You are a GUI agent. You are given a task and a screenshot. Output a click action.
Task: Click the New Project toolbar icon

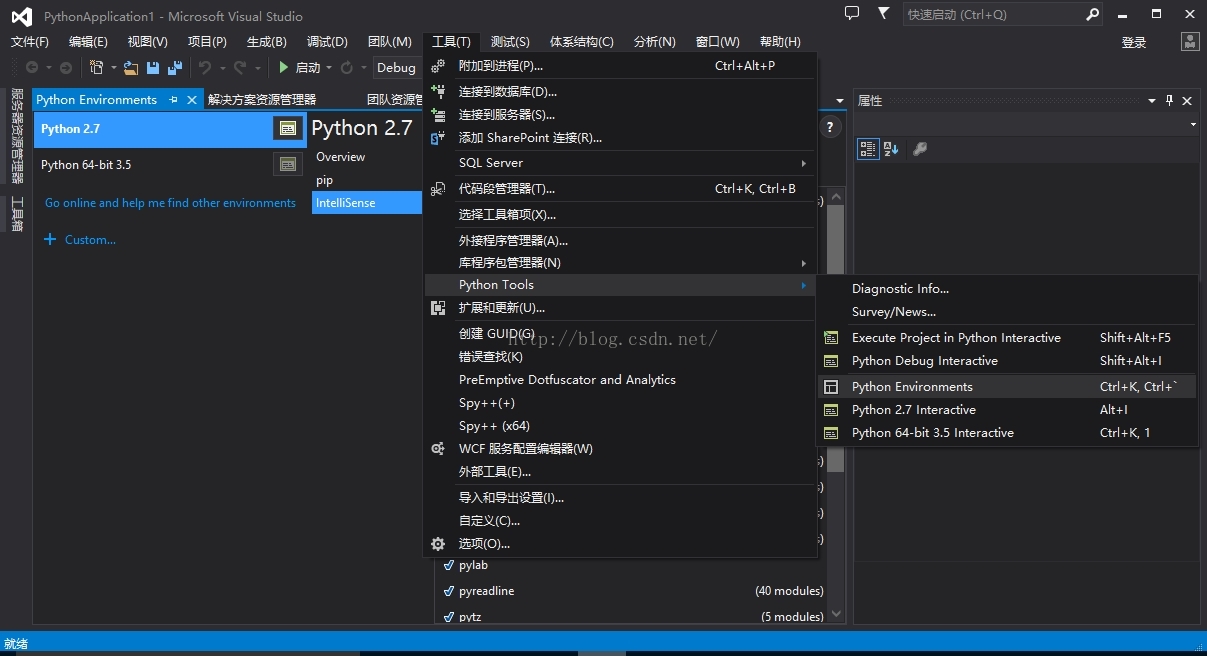coord(97,67)
